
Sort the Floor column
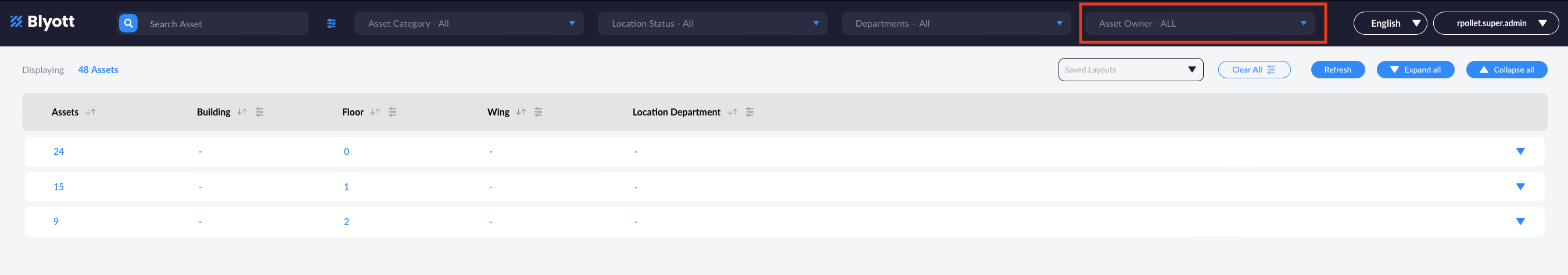coord(375,112)
